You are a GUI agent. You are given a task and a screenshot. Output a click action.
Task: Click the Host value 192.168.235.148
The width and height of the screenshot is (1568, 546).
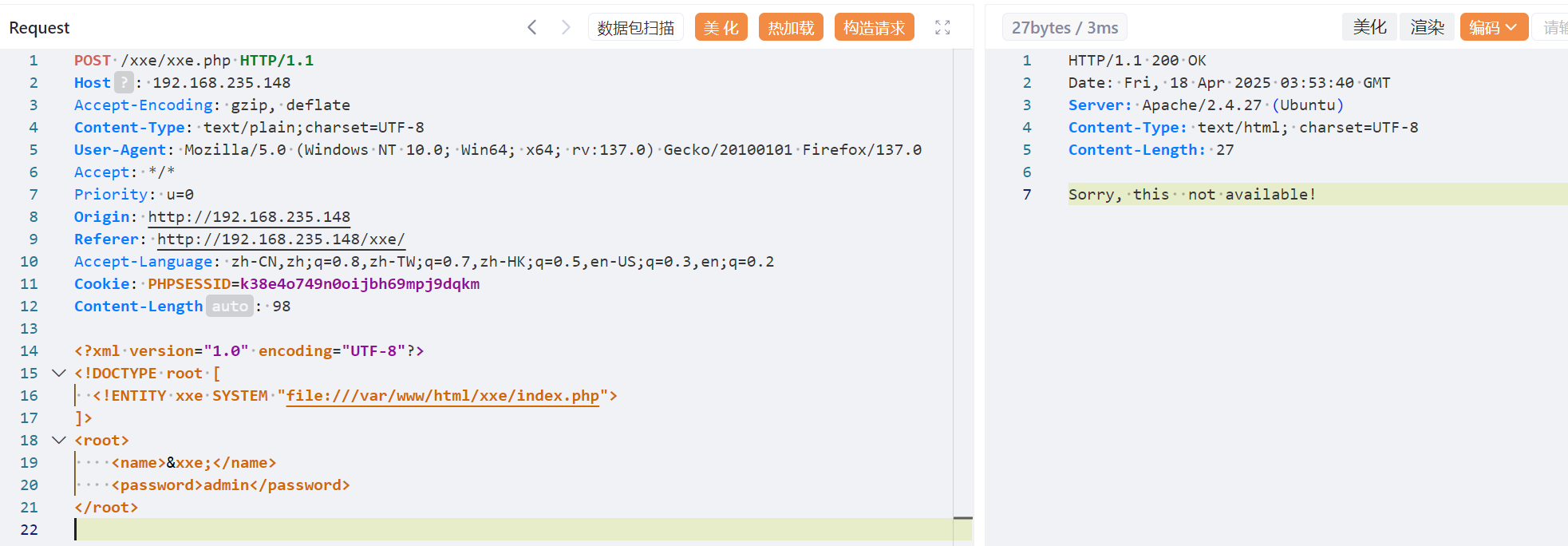pos(222,83)
